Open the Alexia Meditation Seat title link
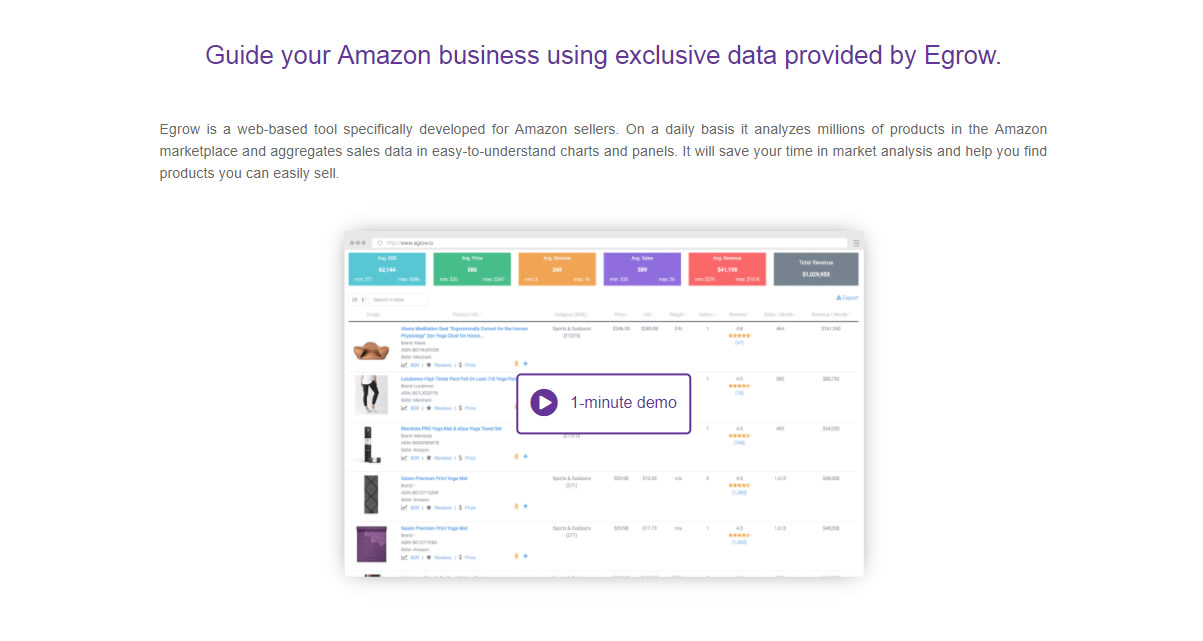This screenshot has height=641, width=1203. pos(465,331)
